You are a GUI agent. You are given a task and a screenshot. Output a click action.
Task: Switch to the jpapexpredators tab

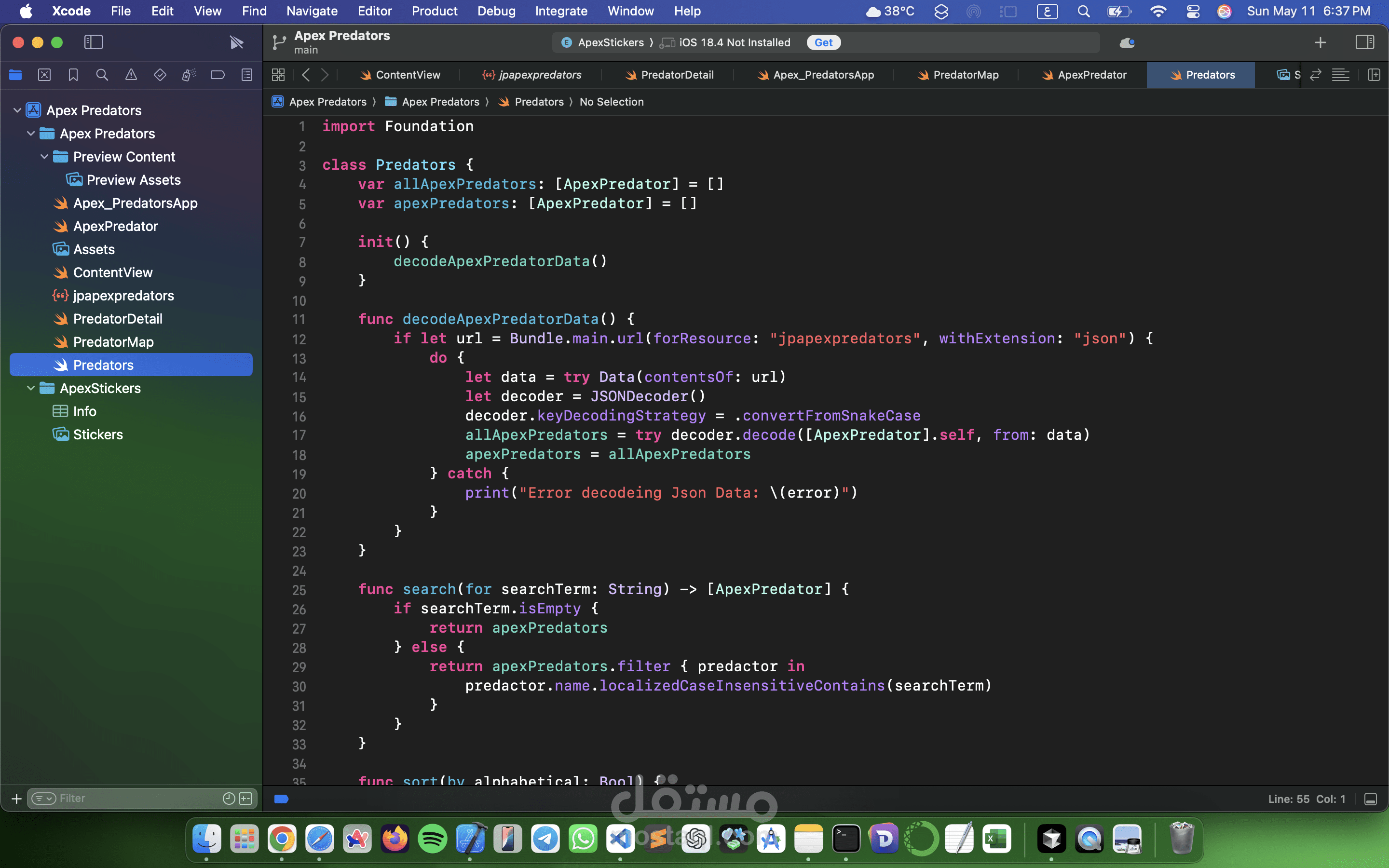tap(531, 75)
